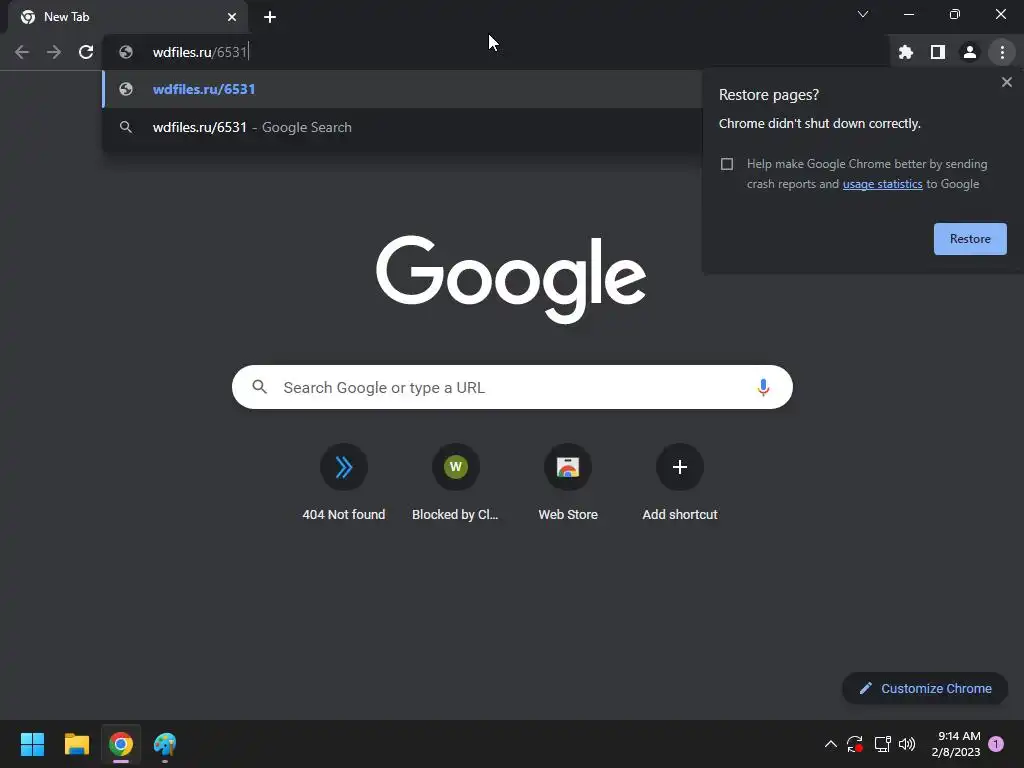Click the Add shortcut plus tile

[679, 483]
